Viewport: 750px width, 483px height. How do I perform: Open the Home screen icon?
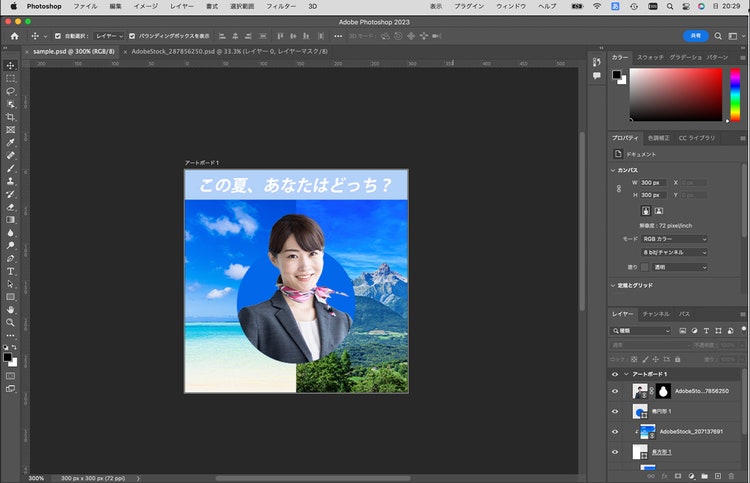coord(14,36)
